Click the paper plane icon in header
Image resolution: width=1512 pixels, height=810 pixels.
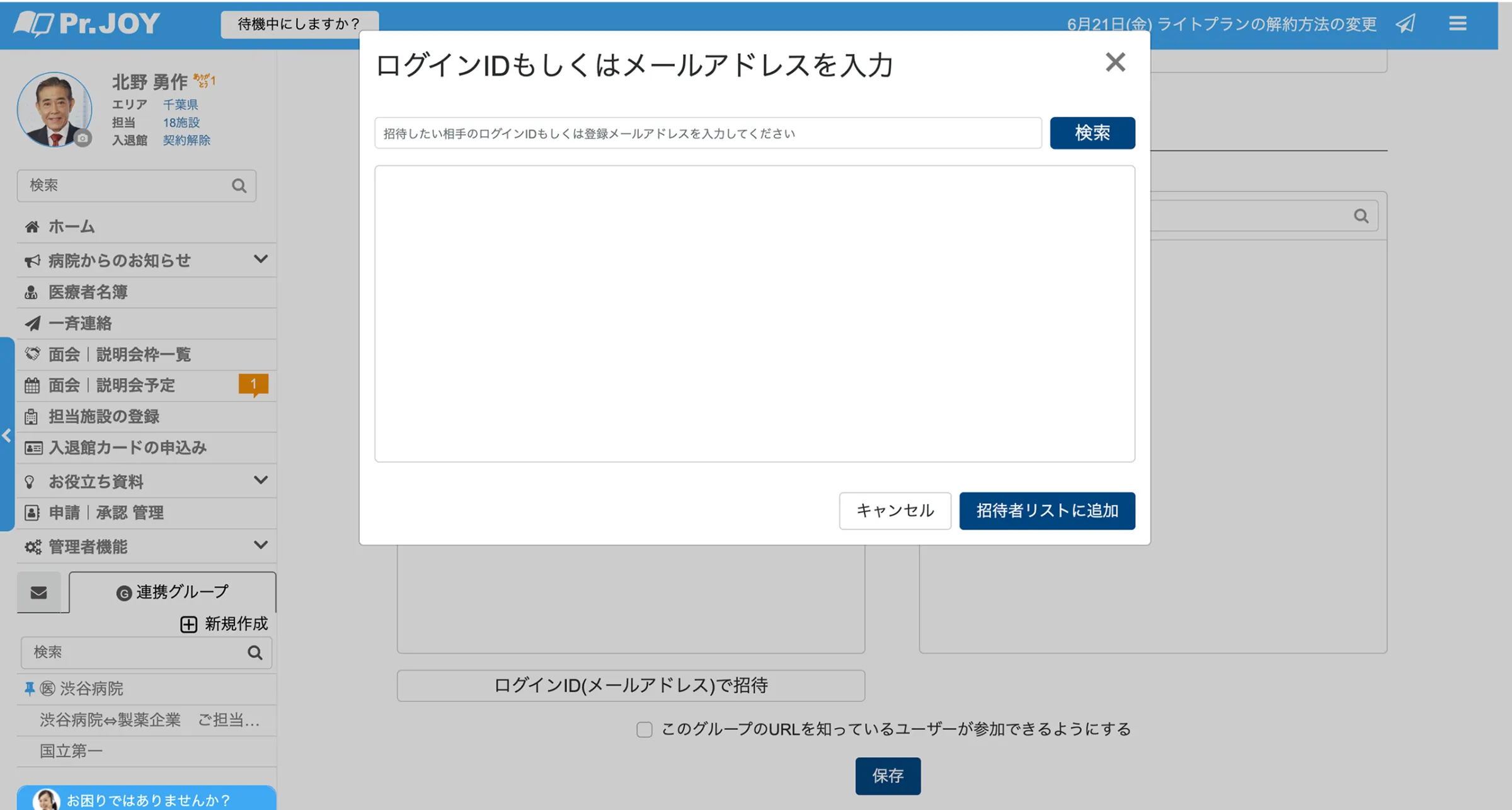[1406, 24]
